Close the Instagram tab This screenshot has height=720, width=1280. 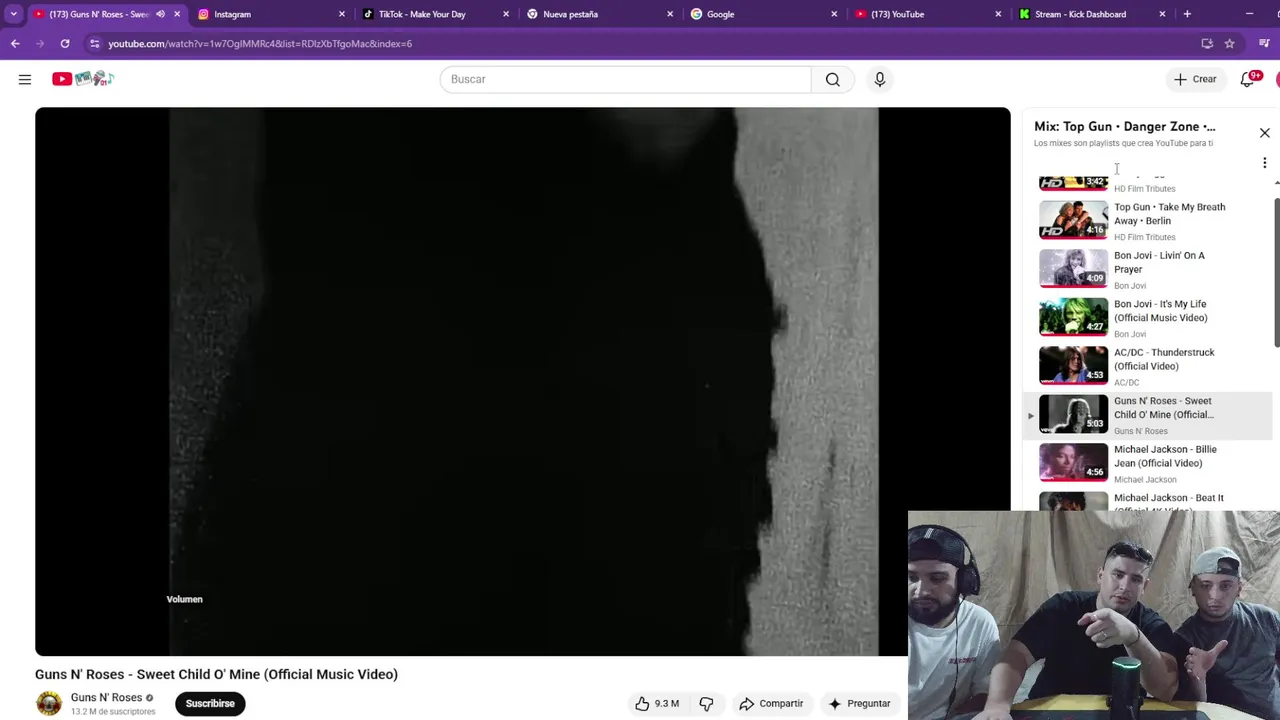coord(342,14)
